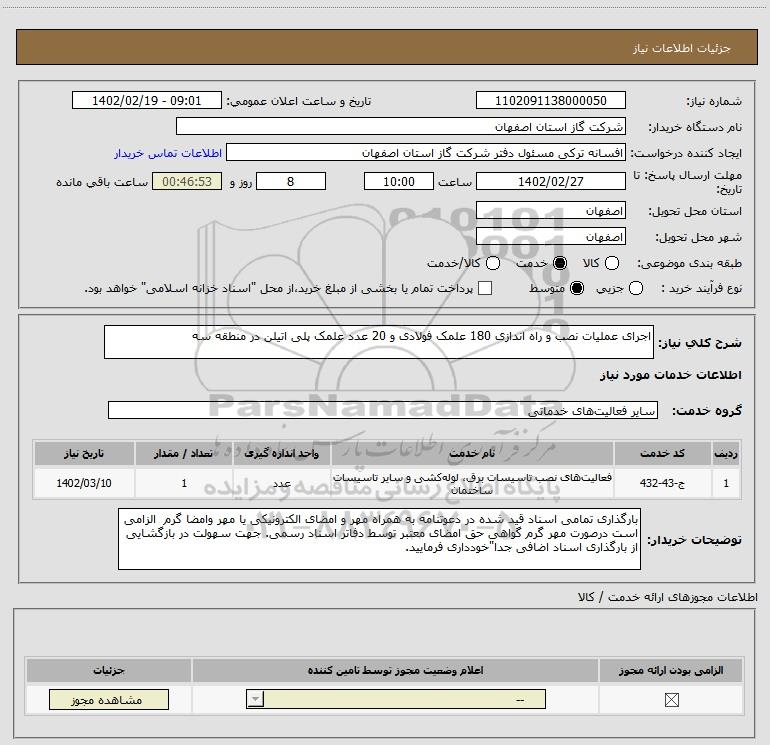
Task: Tick the اسناد خزانه اسلامی payment checkbox
Action: (485, 288)
